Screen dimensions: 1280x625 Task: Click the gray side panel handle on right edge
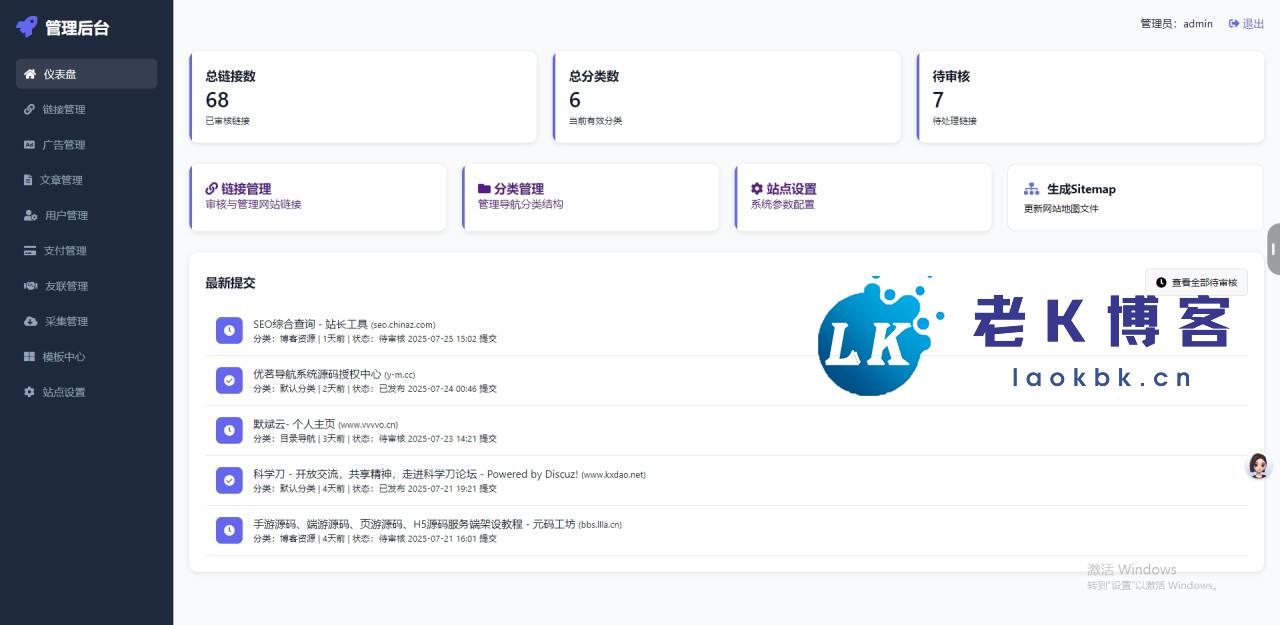[x=1274, y=249]
